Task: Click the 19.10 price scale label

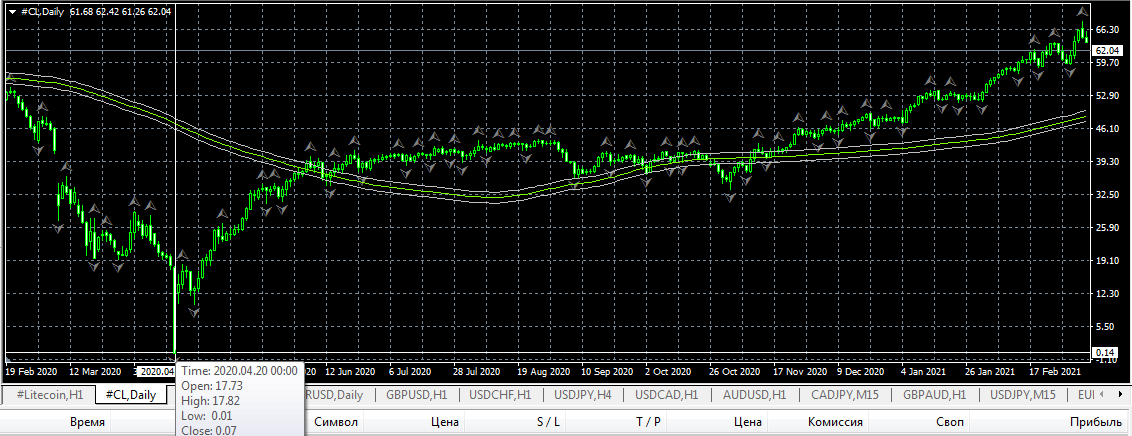Action: pos(1107,261)
